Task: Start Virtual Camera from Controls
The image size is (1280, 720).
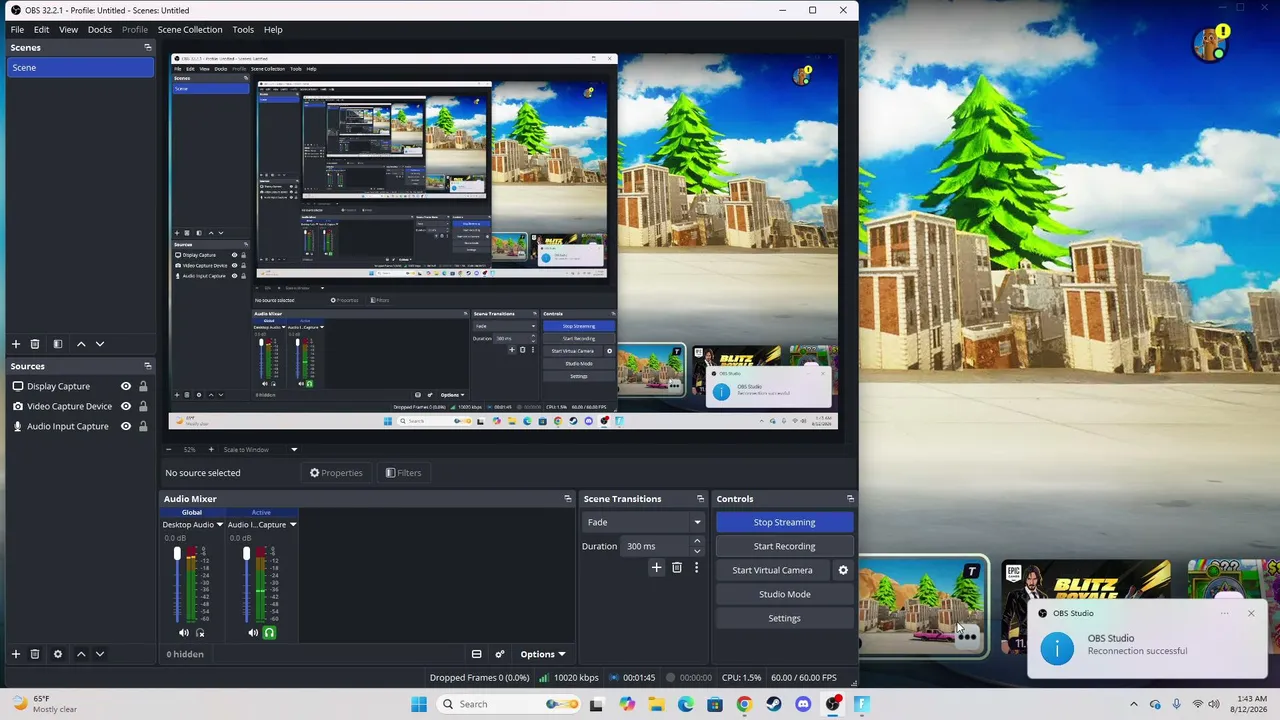Action: [x=772, y=570]
